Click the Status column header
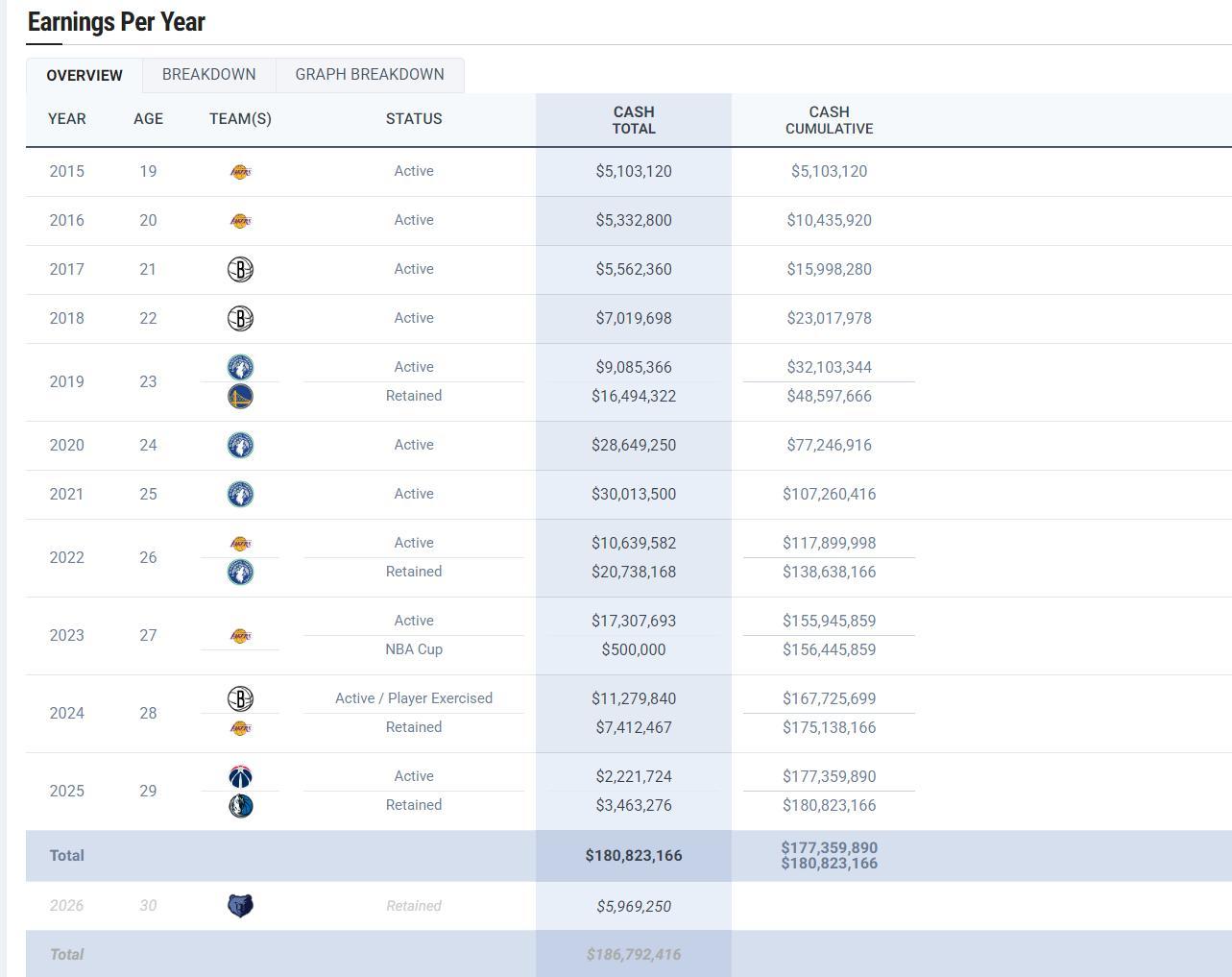1232x977 pixels. tap(414, 119)
